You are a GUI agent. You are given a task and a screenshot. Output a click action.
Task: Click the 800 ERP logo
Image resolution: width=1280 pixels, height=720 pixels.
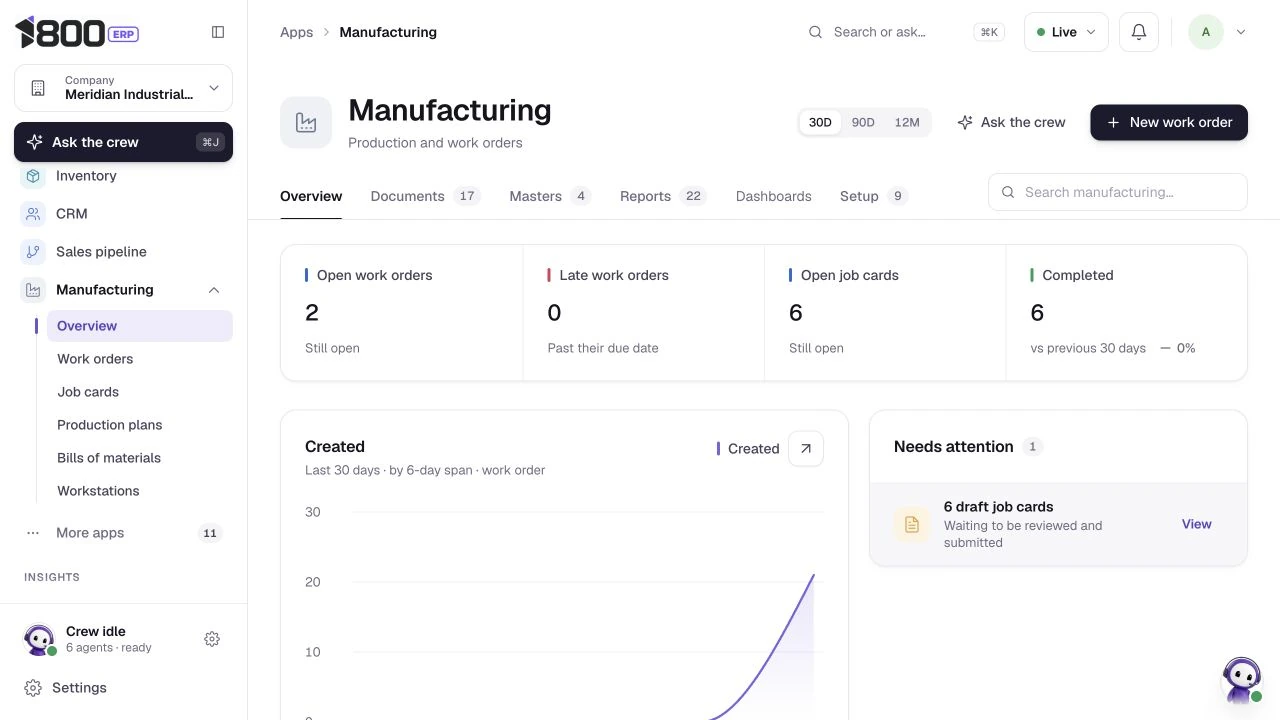point(77,32)
